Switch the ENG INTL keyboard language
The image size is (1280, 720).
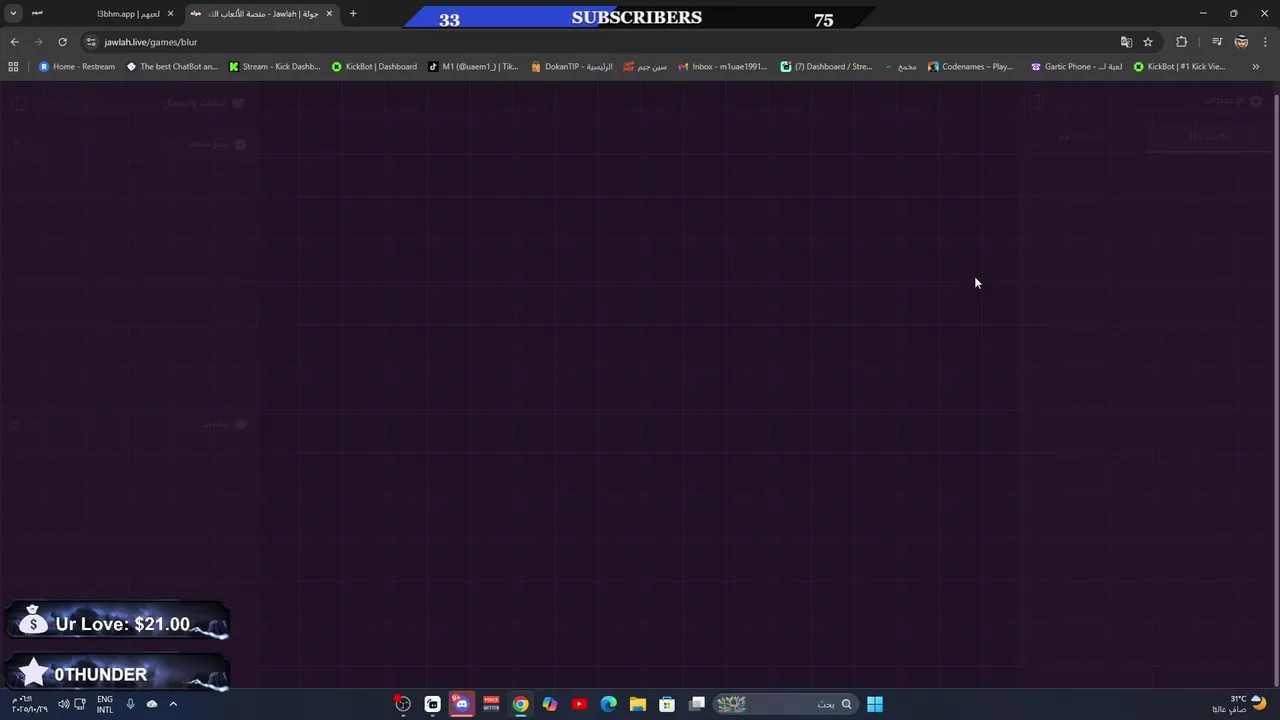click(105, 704)
